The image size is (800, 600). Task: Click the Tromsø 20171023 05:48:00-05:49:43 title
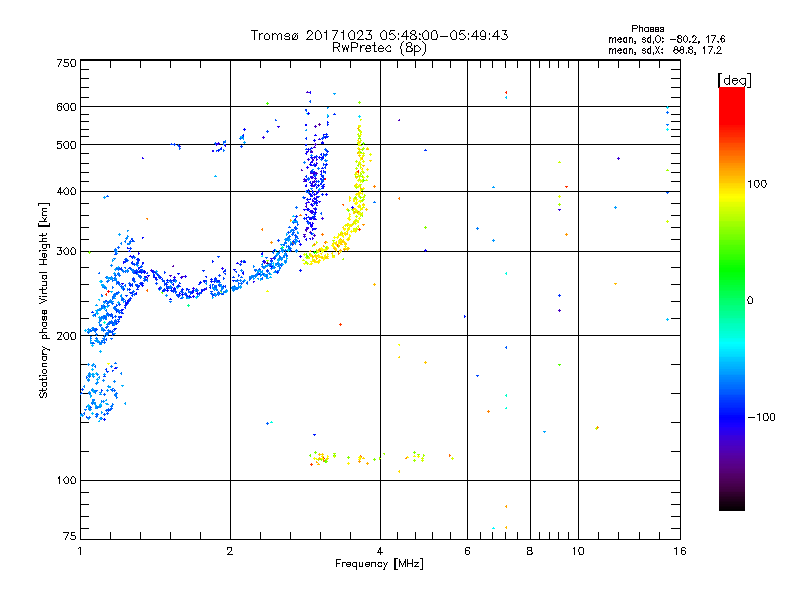coord(379,35)
